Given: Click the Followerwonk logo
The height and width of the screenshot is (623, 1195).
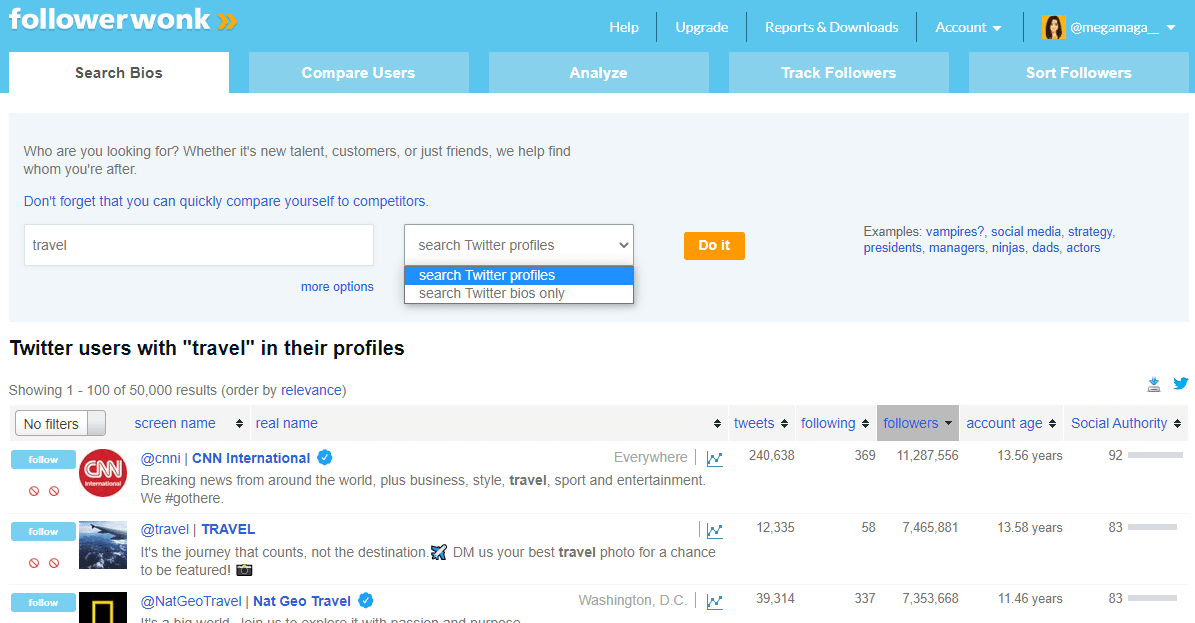Looking at the screenshot, I should tap(123, 19).
